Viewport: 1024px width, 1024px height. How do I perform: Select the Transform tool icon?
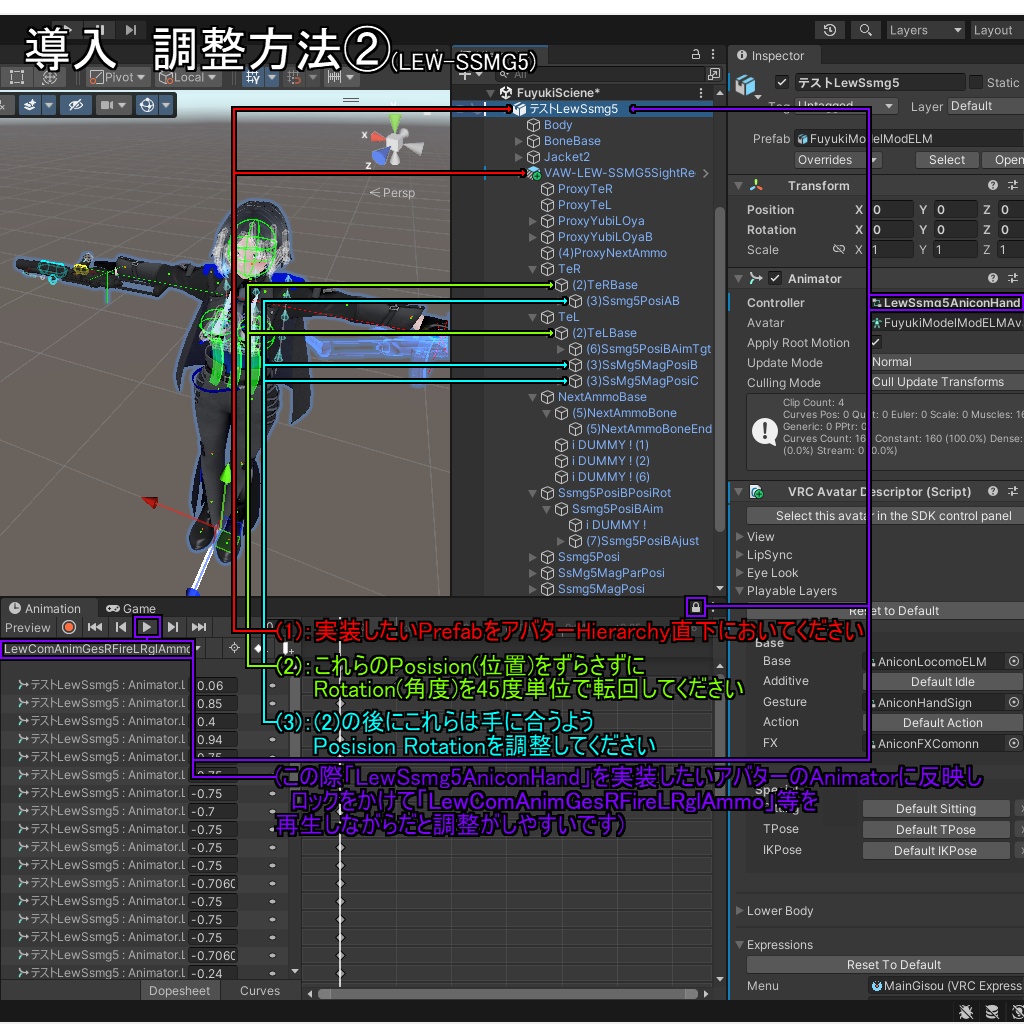(x=49, y=77)
